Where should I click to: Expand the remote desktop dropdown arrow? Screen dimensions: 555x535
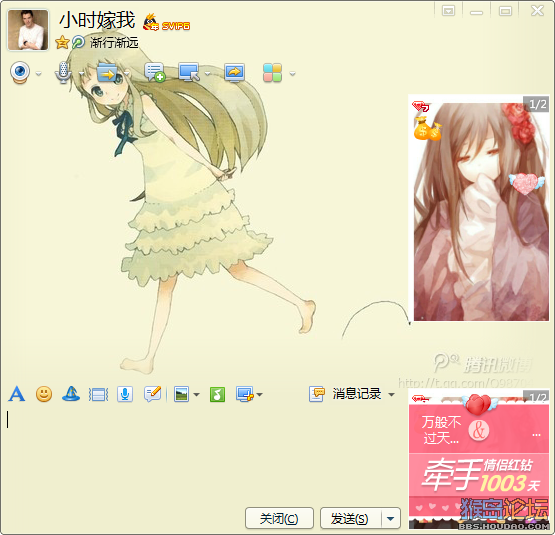[x=207, y=74]
